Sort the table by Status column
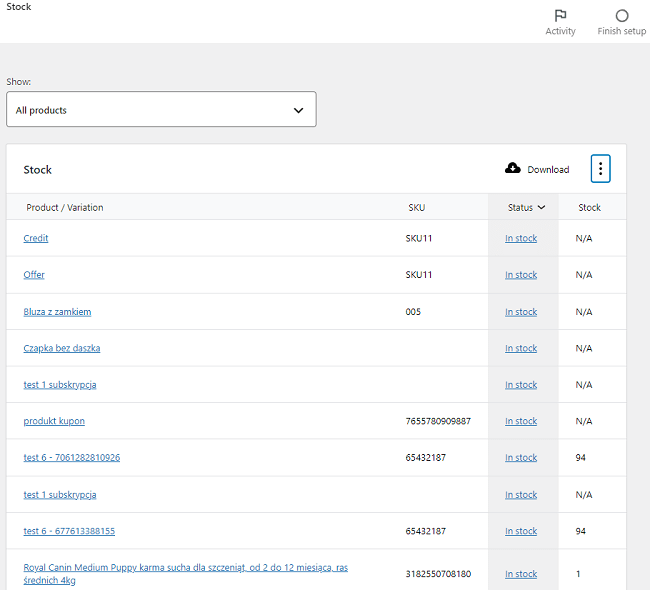 (x=526, y=207)
